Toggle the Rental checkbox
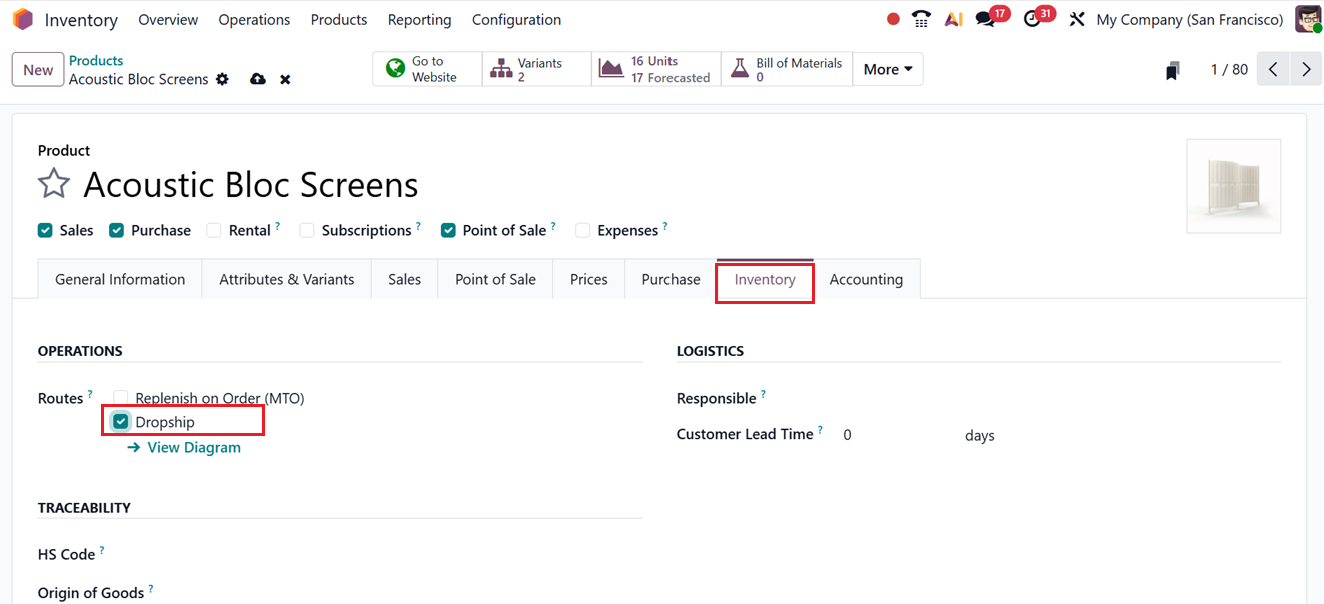1324x604 pixels. pyautogui.click(x=214, y=230)
